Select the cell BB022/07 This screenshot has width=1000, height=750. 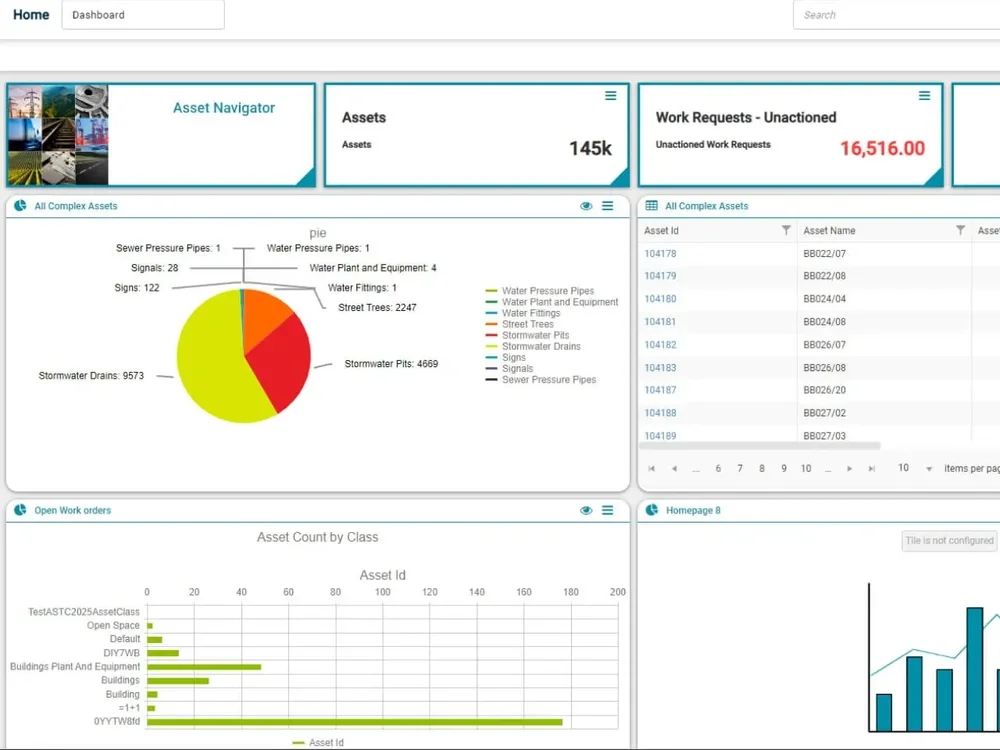click(883, 253)
